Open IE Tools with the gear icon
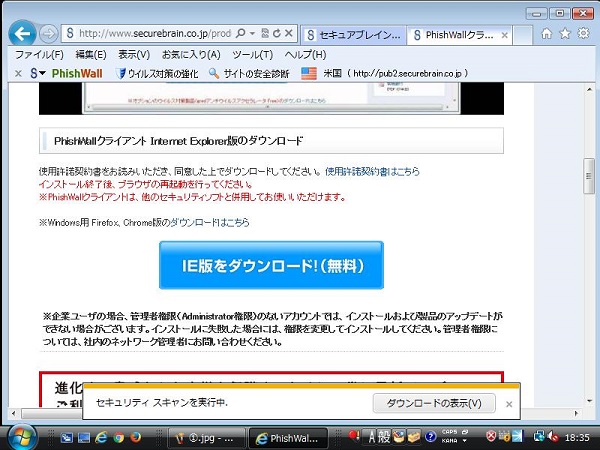 pos(583,33)
